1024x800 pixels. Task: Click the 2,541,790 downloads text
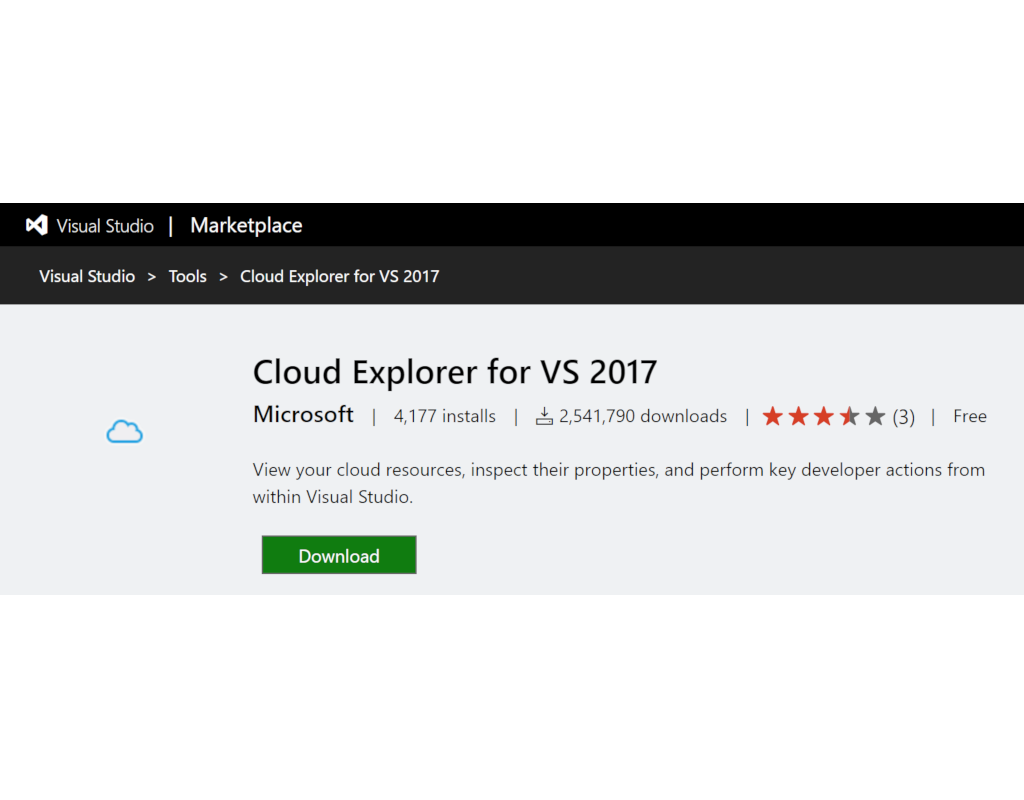click(643, 416)
